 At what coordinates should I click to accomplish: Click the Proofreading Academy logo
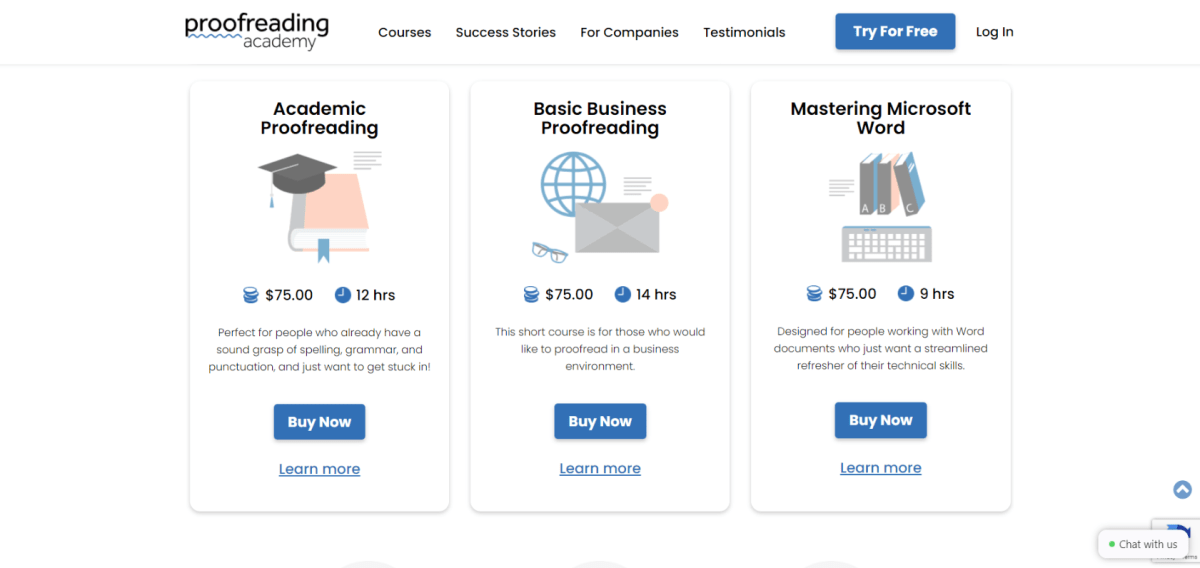(x=257, y=32)
